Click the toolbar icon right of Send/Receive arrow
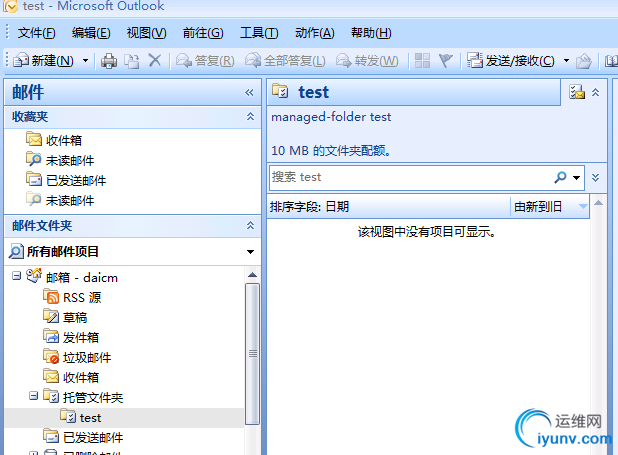 (584, 61)
